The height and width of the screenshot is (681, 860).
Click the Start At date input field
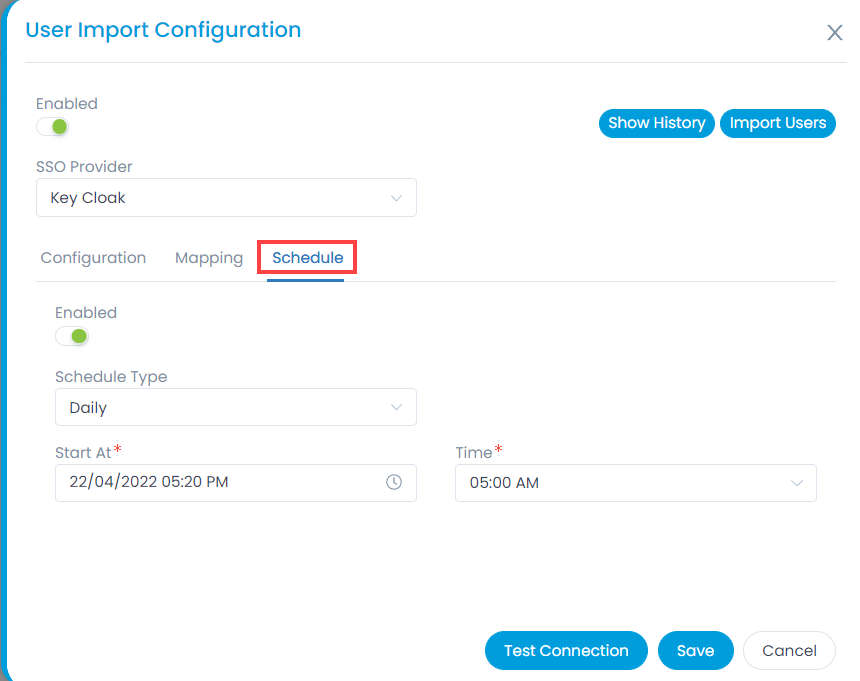(x=236, y=483)
